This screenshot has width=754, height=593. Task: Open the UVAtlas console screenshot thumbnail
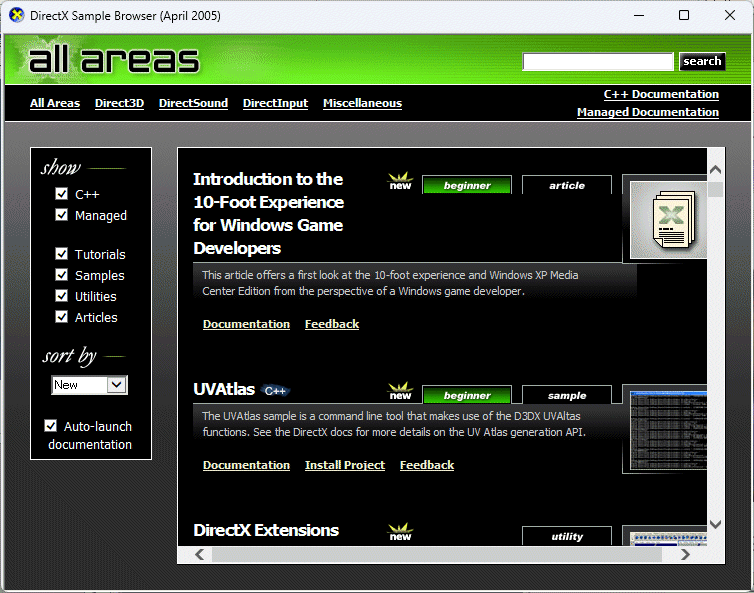point(668,429)
